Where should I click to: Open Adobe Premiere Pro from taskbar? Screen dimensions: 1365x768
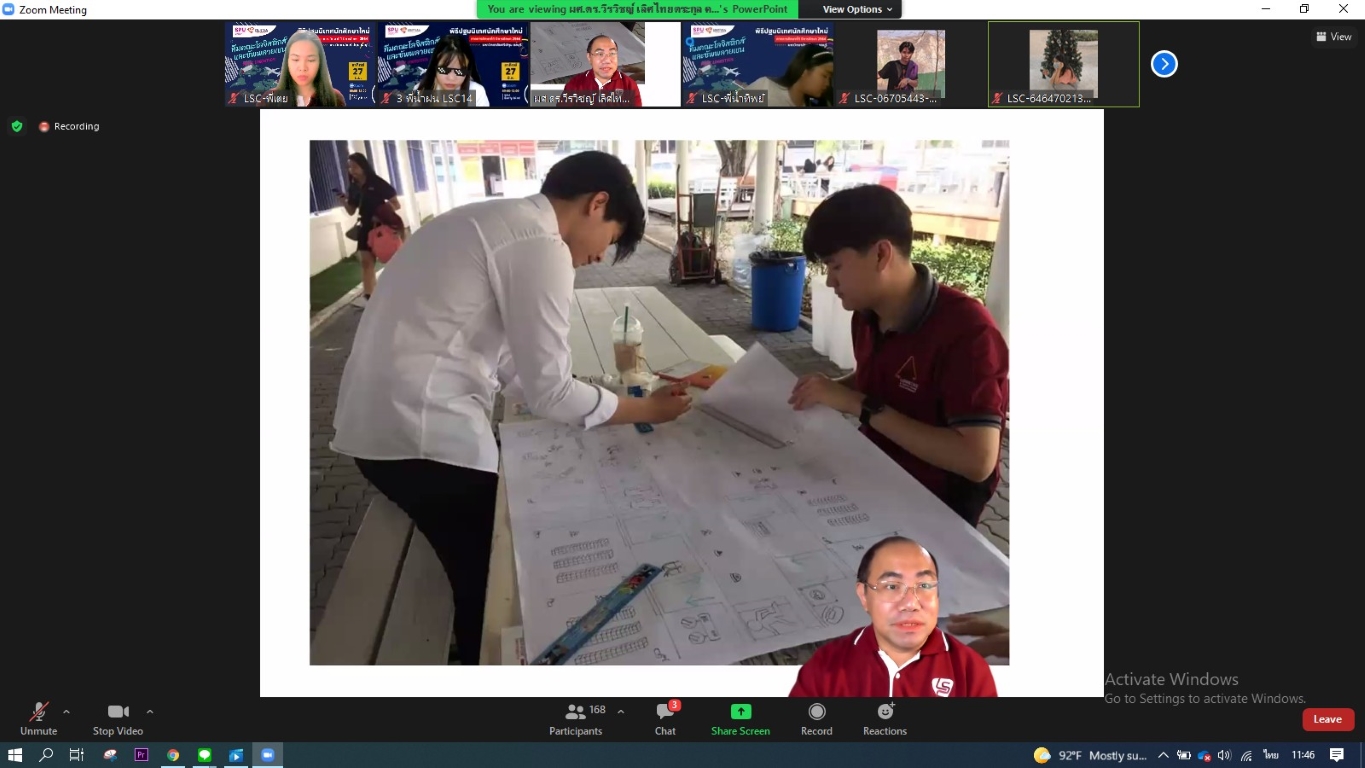pyautogui.click(x=141, y=755)
